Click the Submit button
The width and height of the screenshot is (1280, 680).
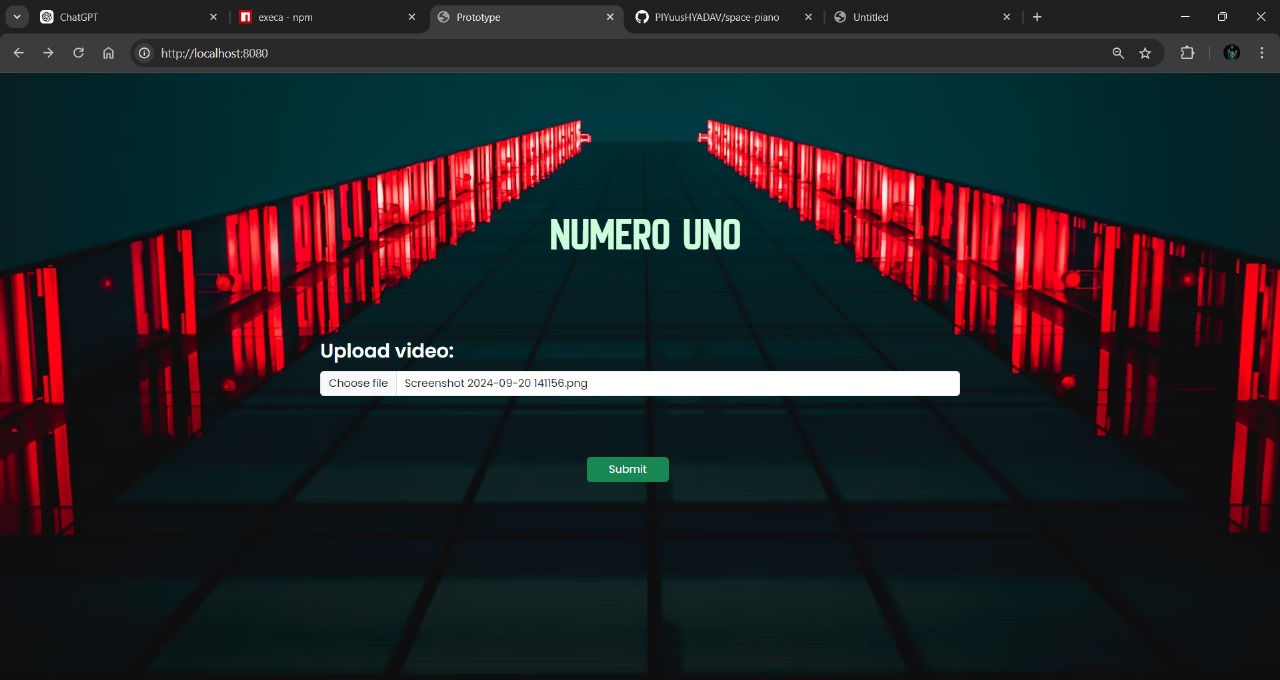click(627, 469)
